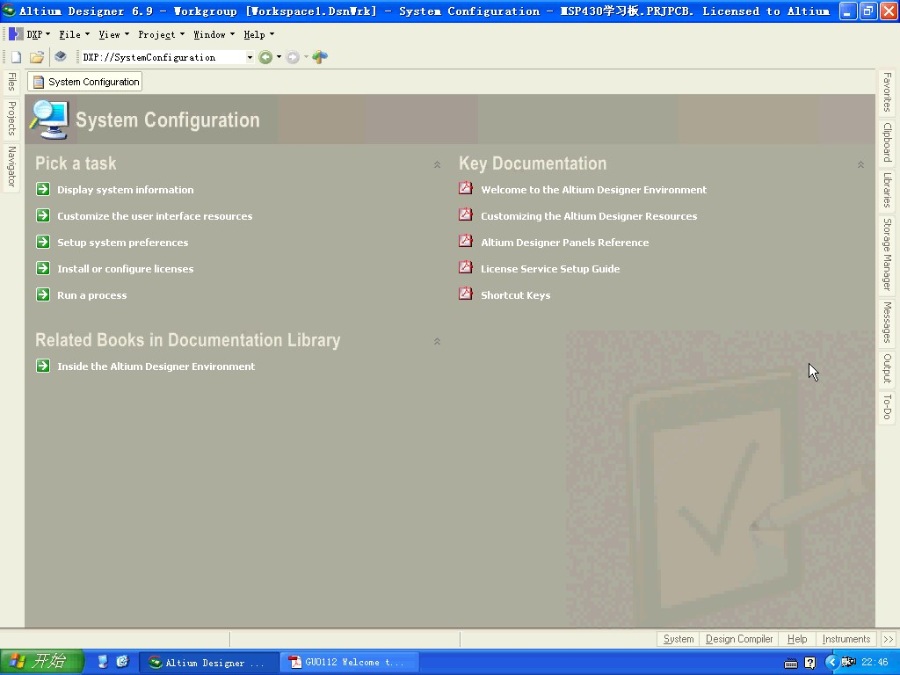Click the home page toolbar icon
Viewport: 900px width, 675px height.
click(x=320, y=56)
